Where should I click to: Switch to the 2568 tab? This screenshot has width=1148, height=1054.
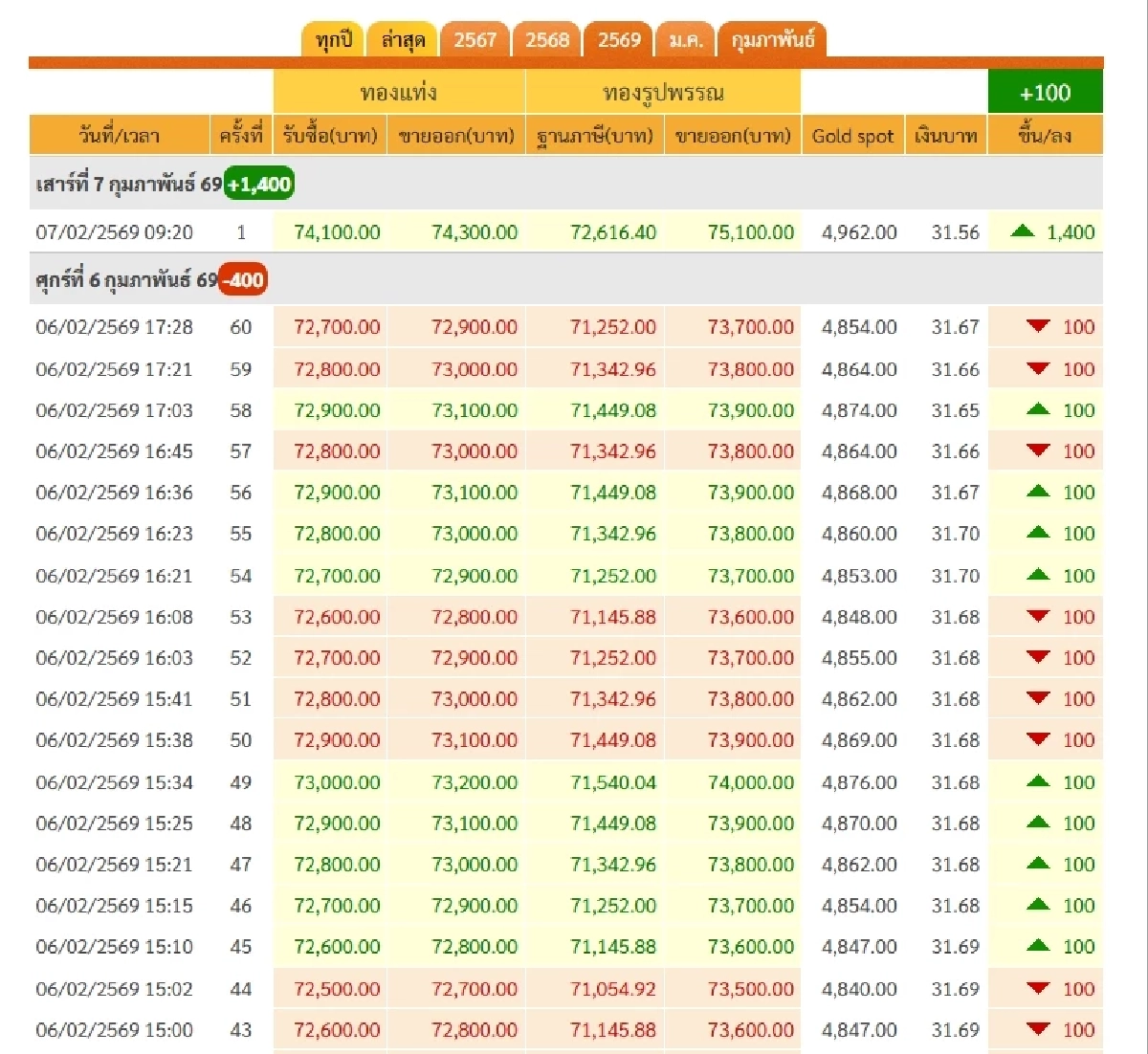pyautogui.click(x=547, y=39)
